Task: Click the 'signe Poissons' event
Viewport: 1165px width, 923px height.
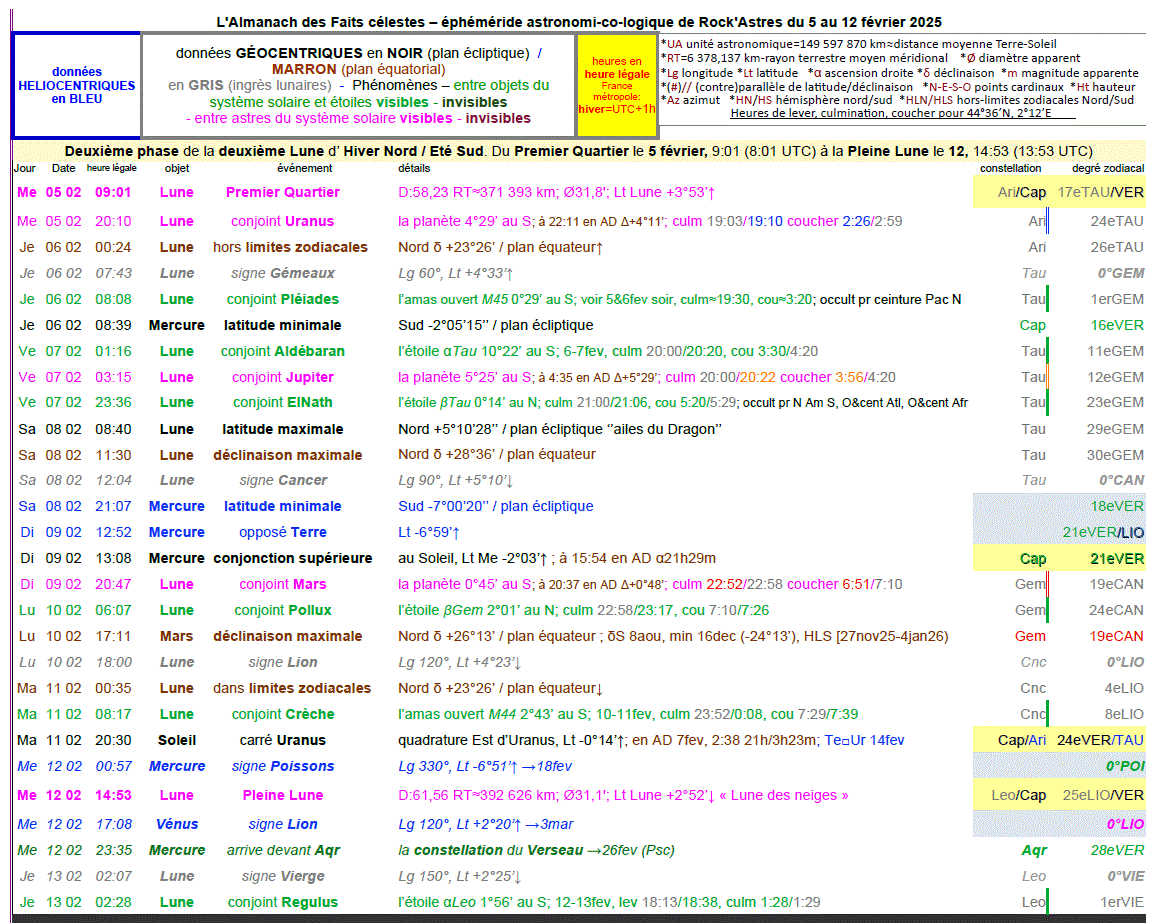Action: tap(283, 766)
